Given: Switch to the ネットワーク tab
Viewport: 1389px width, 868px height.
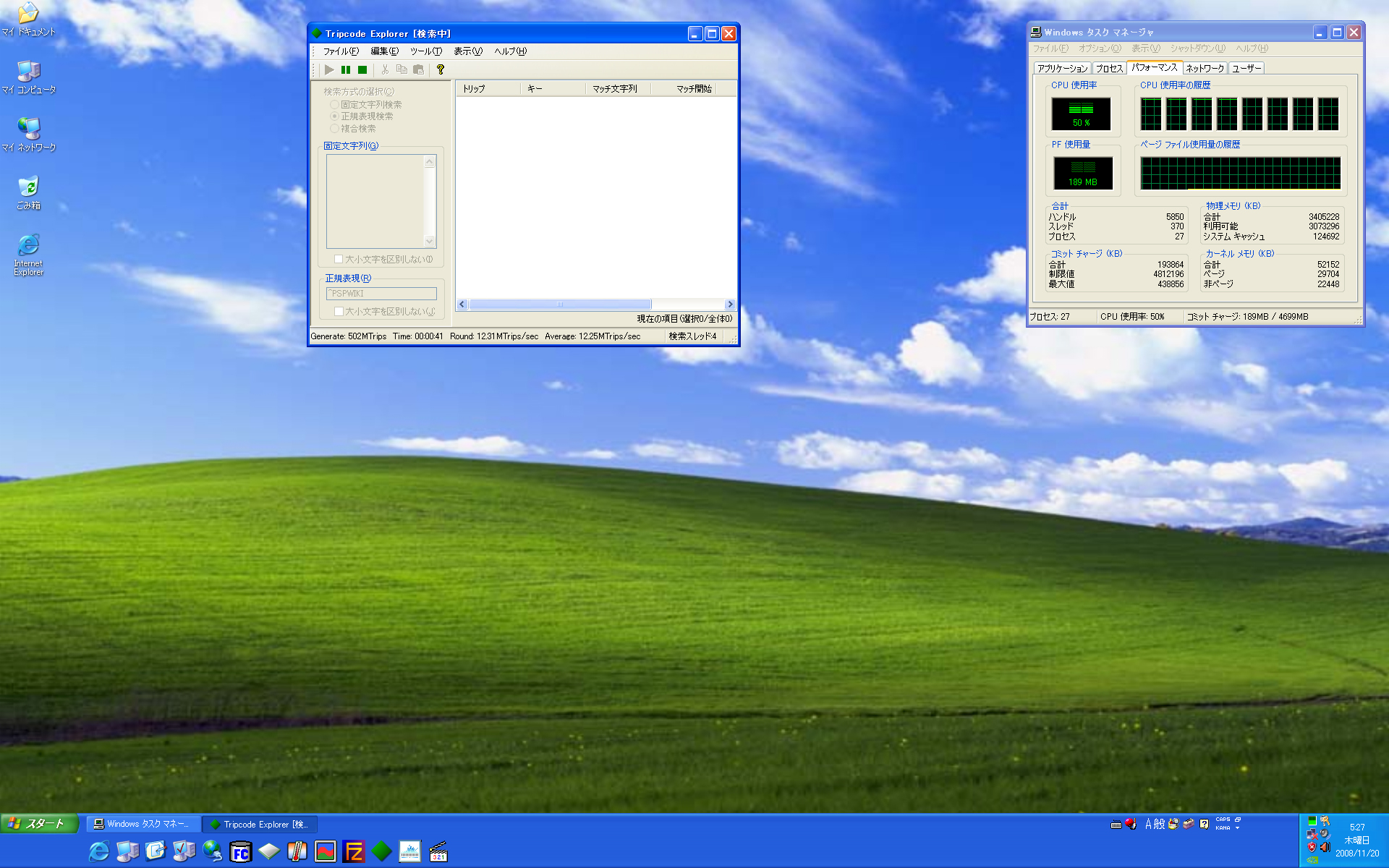Looking at the screenshot, I should (x=1205, y=69).
